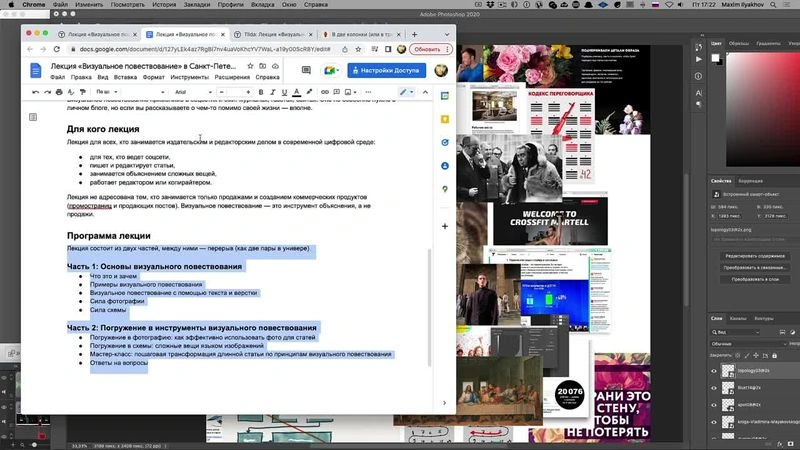Toggle lock image pixels brush icon

click(x=747, y=355)
